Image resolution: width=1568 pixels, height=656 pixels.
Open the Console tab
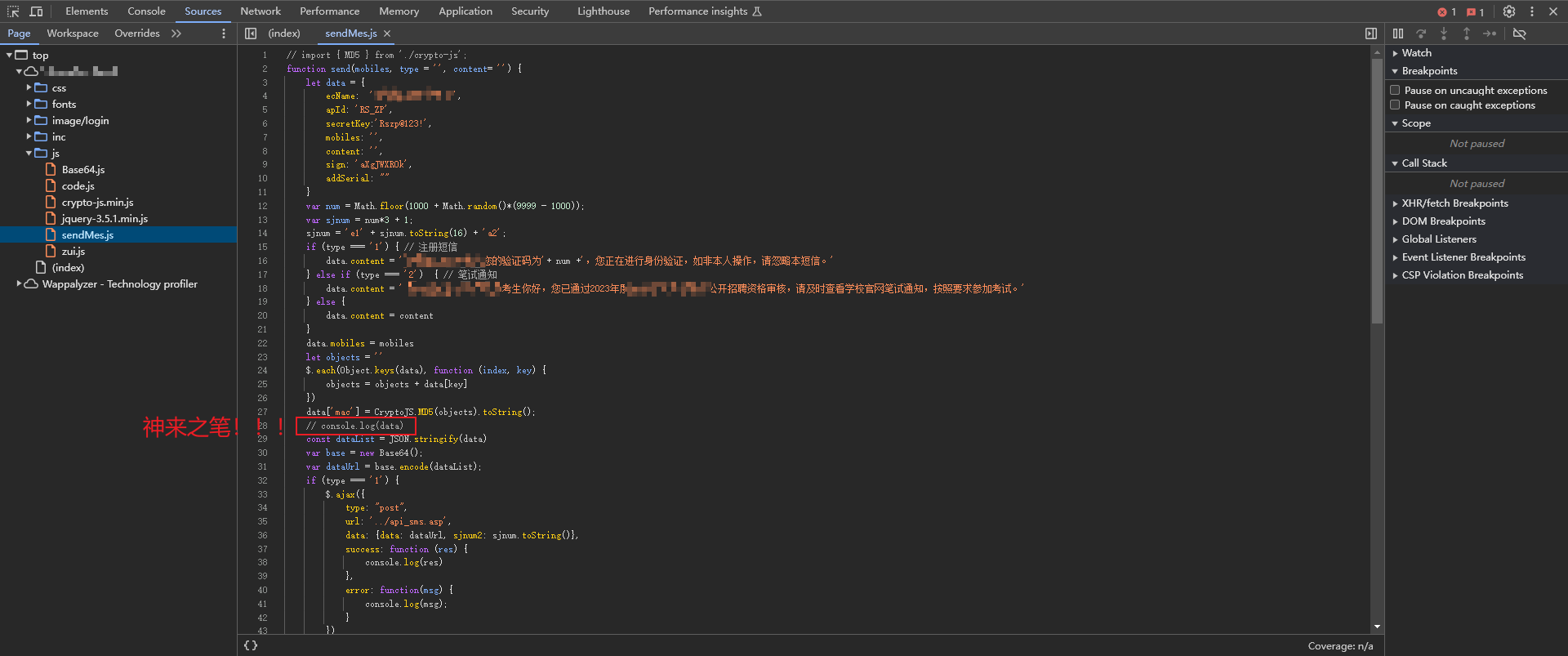pos(146,11)
